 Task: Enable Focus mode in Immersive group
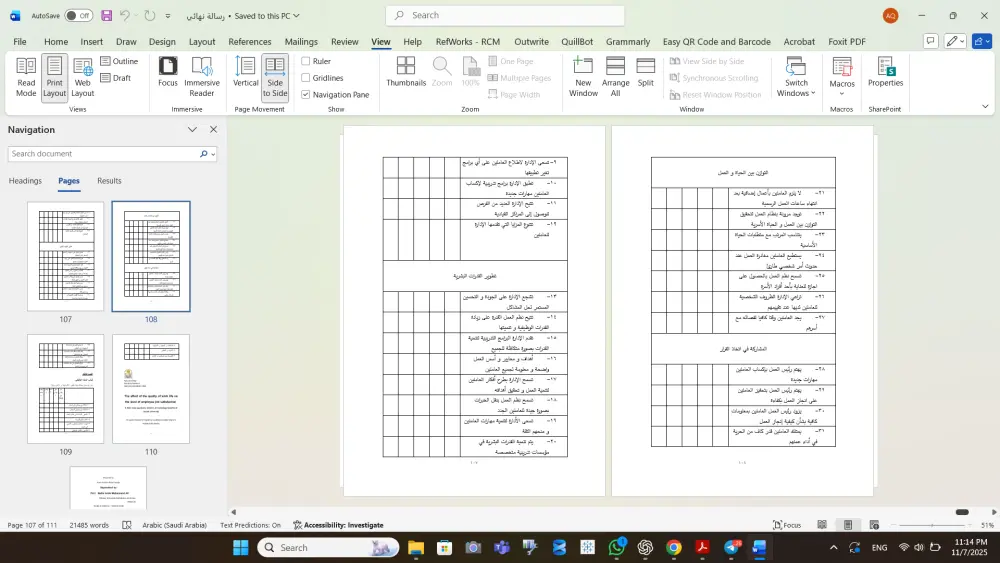click(168, 71)
